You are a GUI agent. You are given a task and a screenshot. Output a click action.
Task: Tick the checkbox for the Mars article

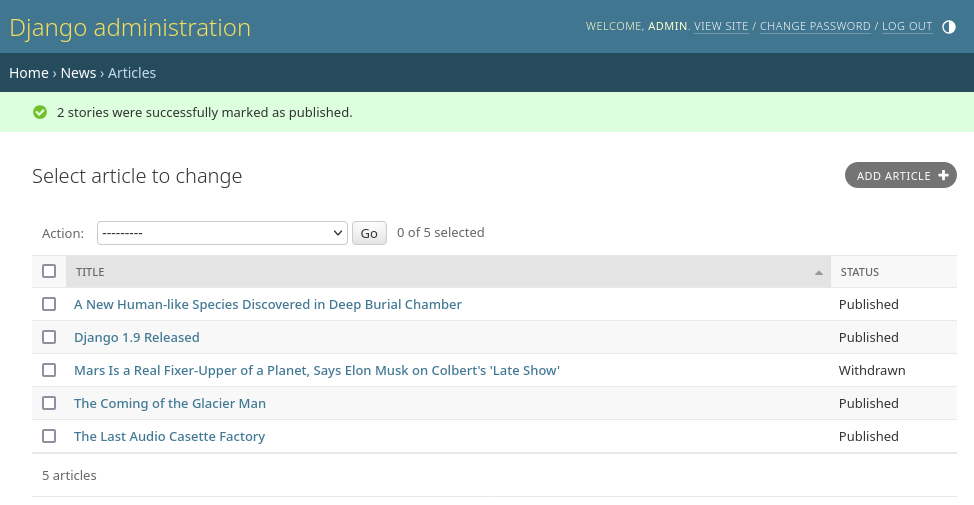click(49, 370)
